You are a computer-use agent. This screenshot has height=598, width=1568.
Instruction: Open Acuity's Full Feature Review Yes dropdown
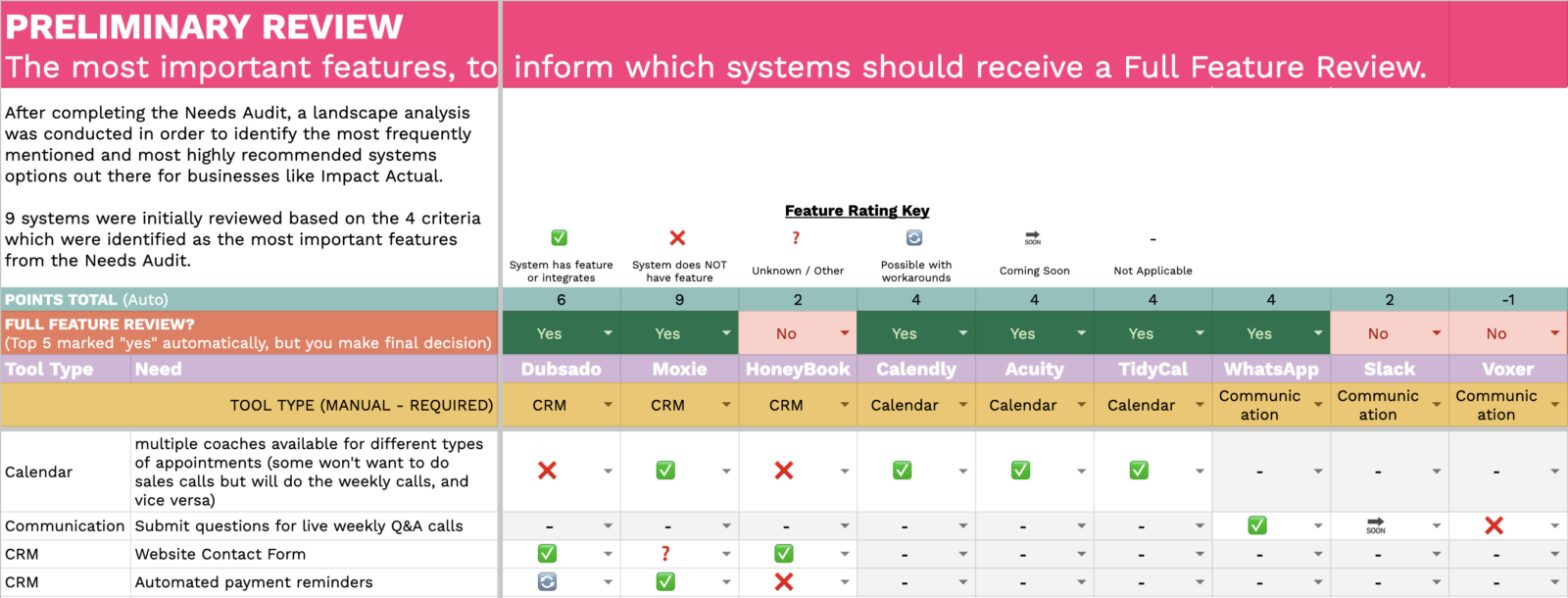(1082, 333)
